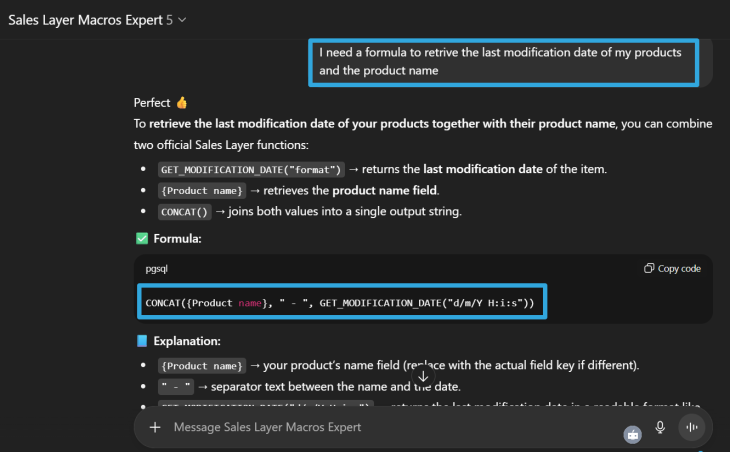730x452 pixels.
Task: Click the " - " separator code tag
Action: point(174,387)
